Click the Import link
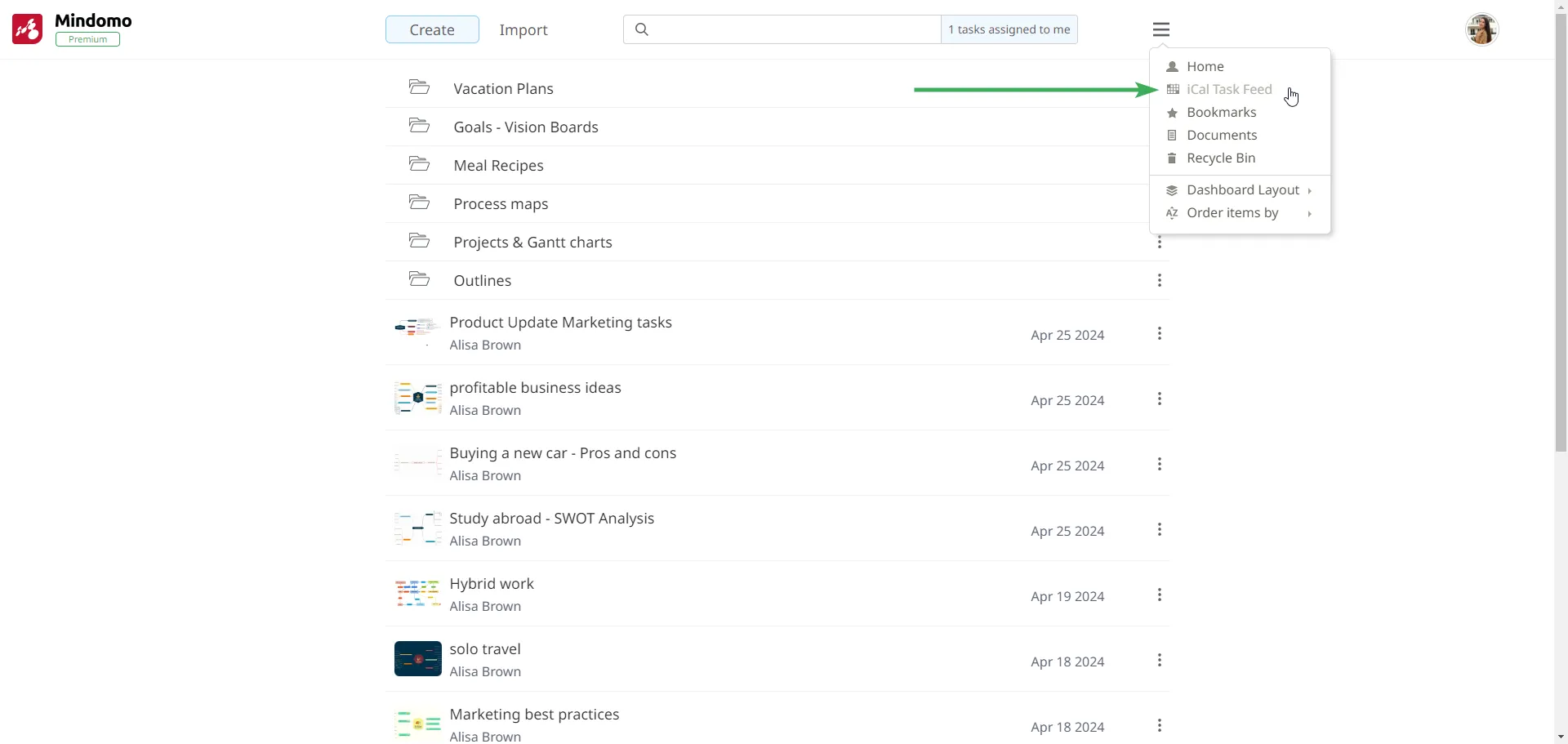This screenshot has height=744, width=1568. [x=523, y=30]
